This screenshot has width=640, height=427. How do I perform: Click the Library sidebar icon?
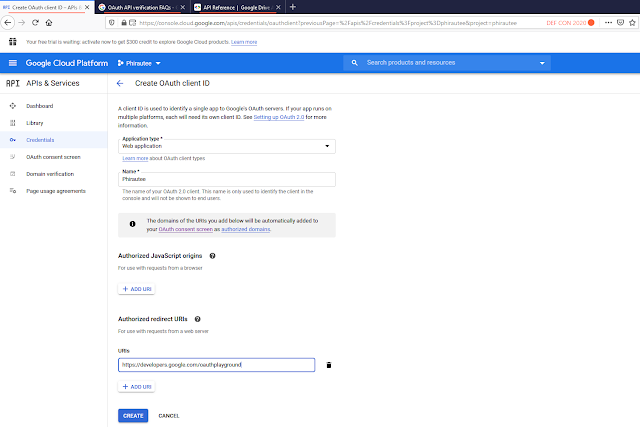13,123
